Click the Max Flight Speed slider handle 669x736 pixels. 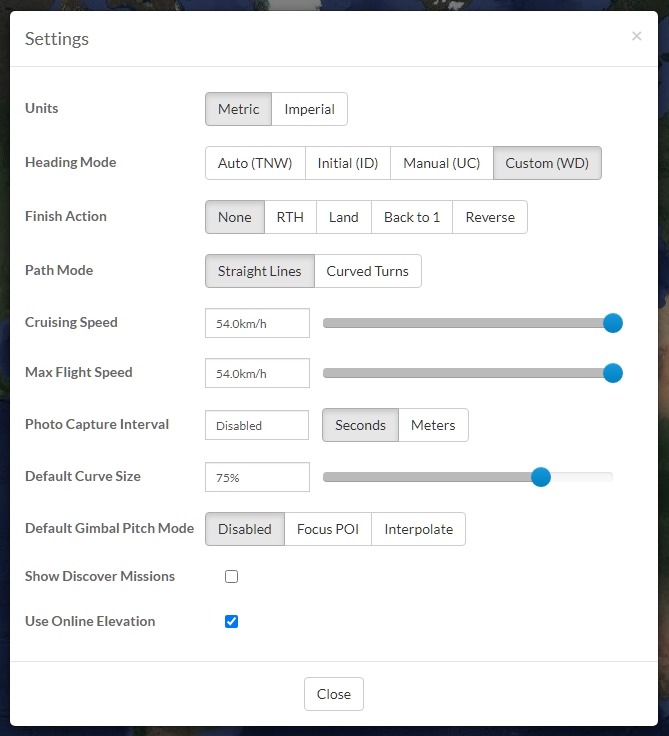pos(613,373)
